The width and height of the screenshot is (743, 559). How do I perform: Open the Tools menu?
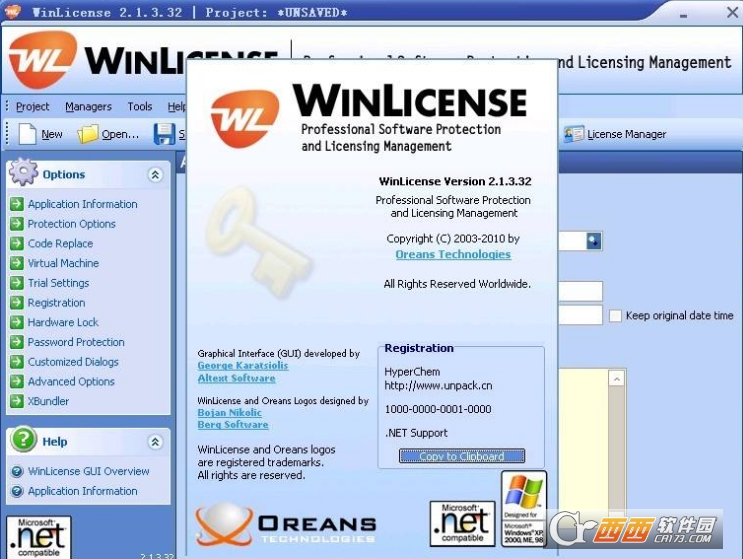click(x=140, y=107)
